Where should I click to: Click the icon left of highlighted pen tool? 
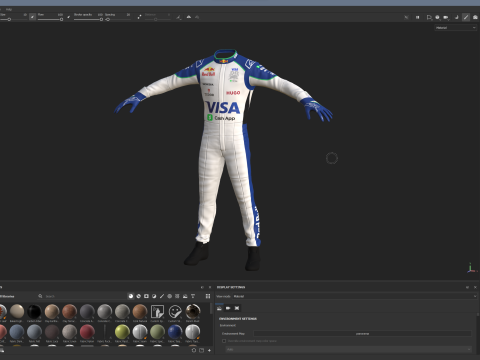(x=457, y=17)
